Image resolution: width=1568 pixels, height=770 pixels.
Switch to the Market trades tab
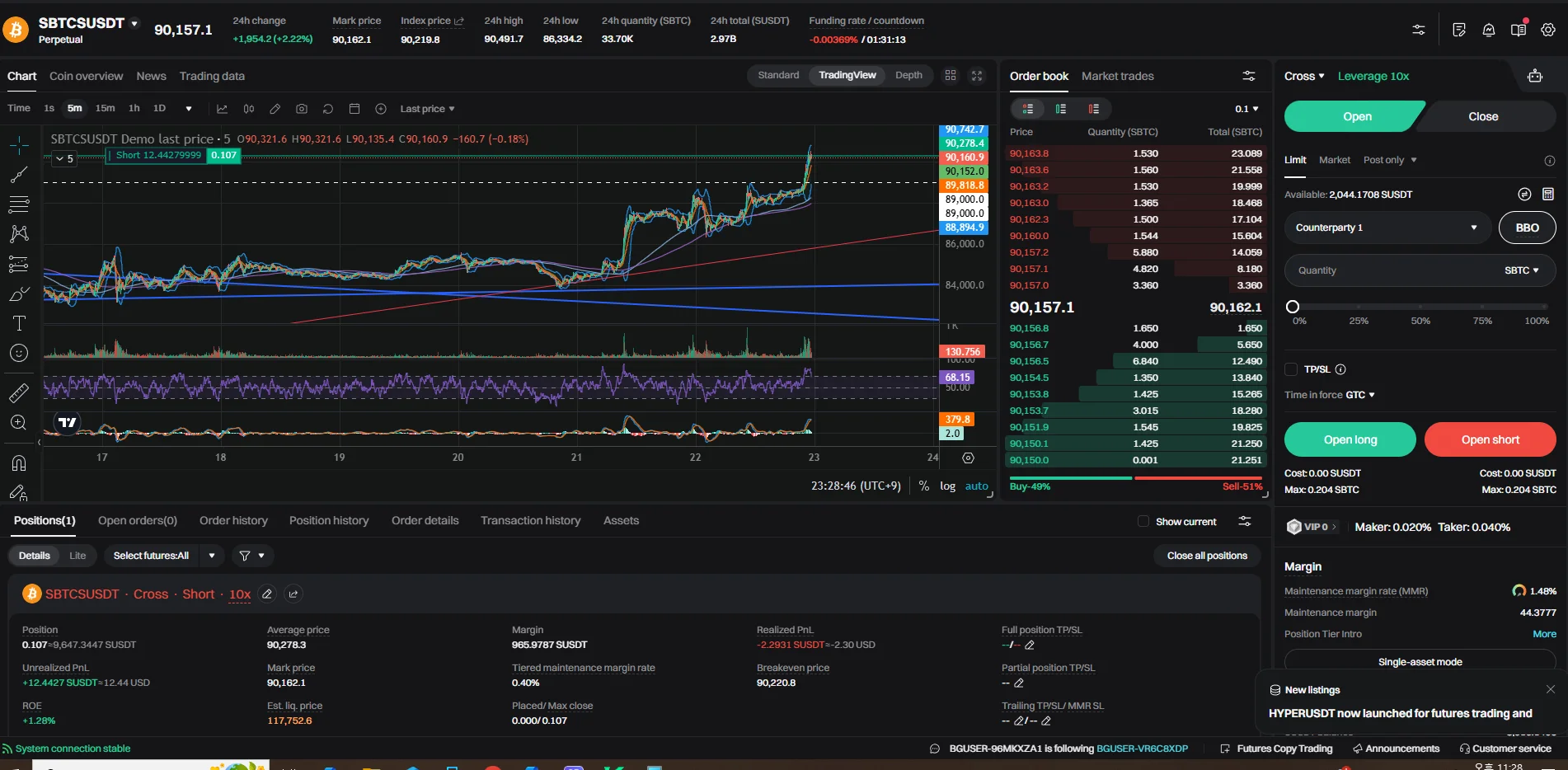point(1117,76)
